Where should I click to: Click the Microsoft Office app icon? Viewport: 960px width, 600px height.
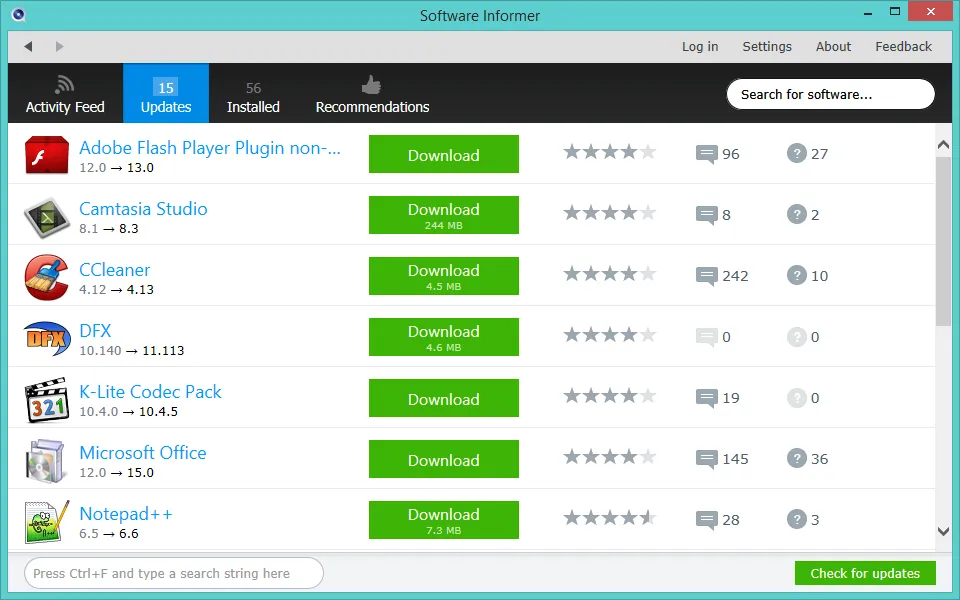pyautogui.click(x=45, y=461)
